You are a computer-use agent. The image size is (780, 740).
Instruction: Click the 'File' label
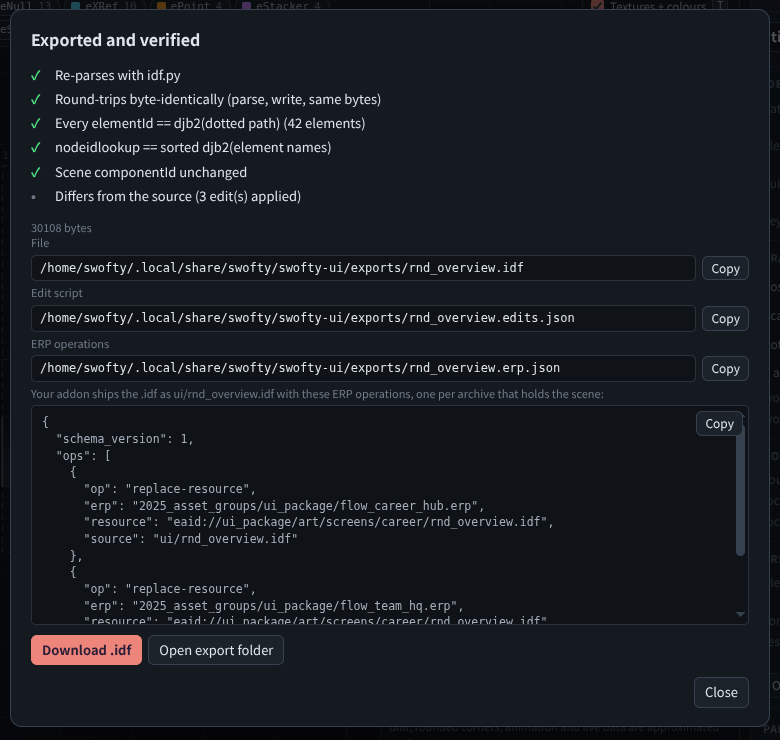click(x=40, y=243)
